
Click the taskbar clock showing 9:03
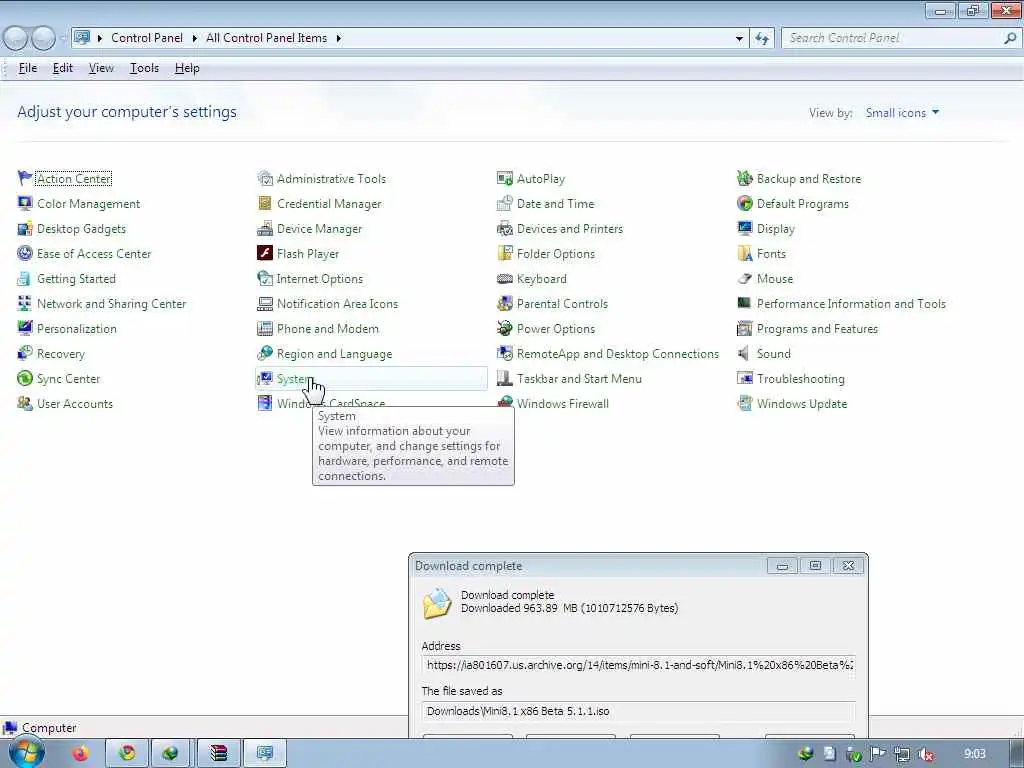click(975, 754)
